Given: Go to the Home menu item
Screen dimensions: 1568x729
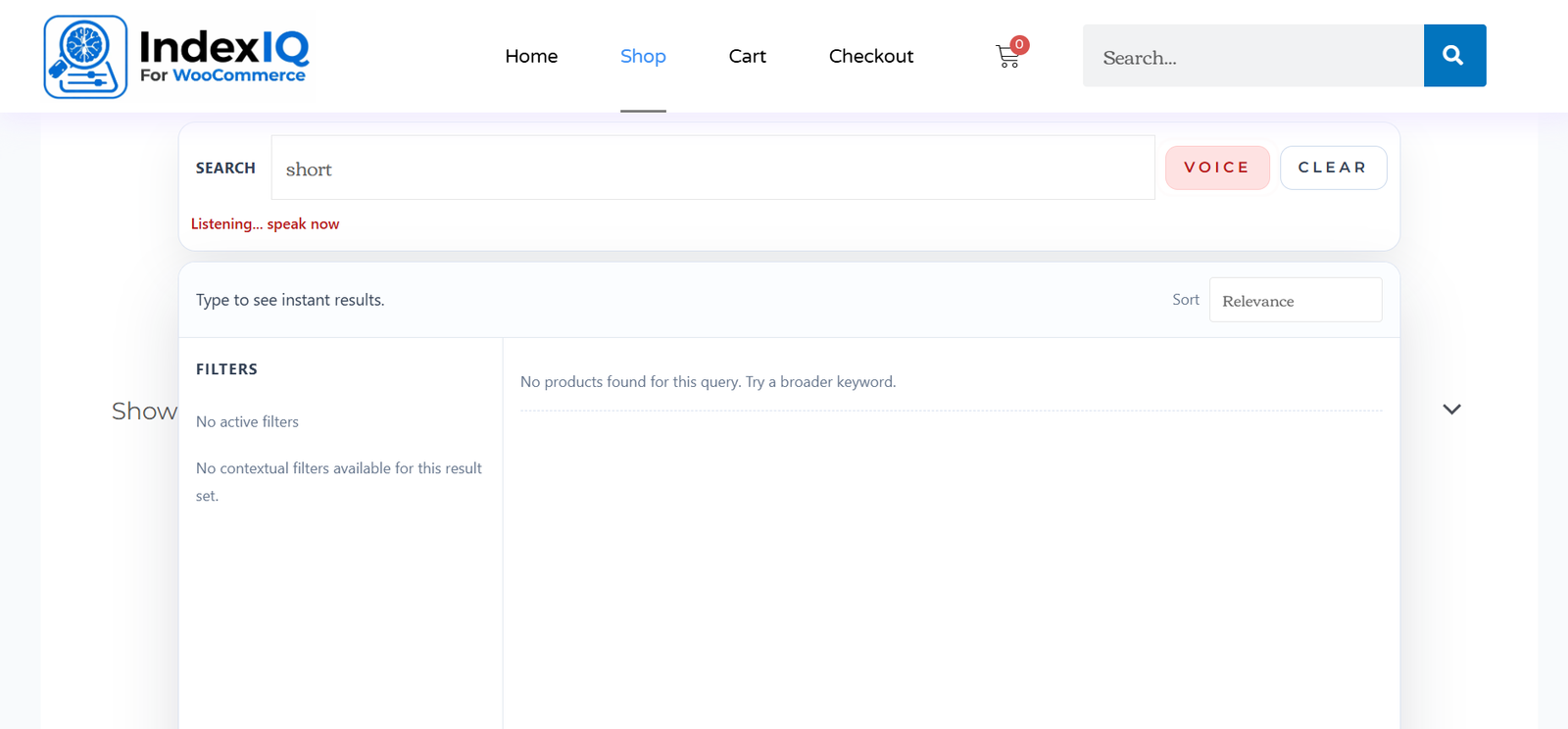Looking at the screenshot, I should coord(531,56).
